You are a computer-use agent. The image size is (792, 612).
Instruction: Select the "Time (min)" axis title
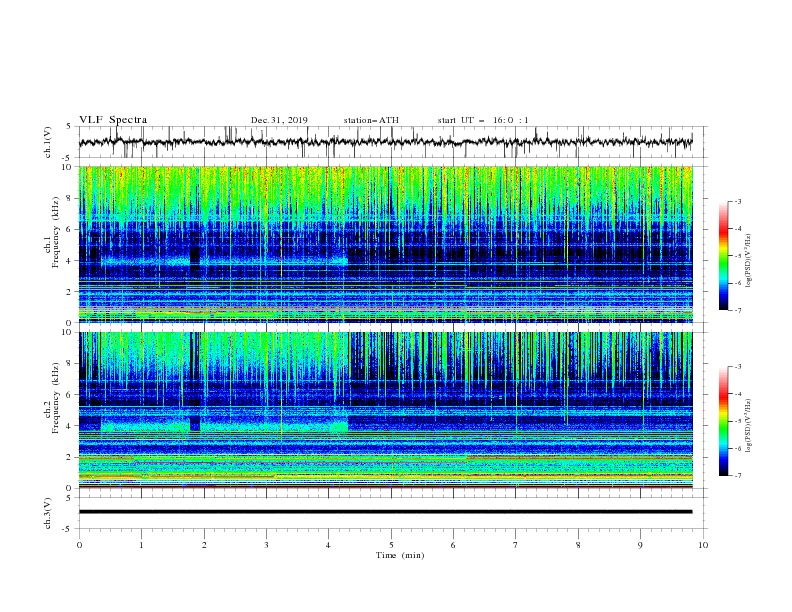coord(400,555)
